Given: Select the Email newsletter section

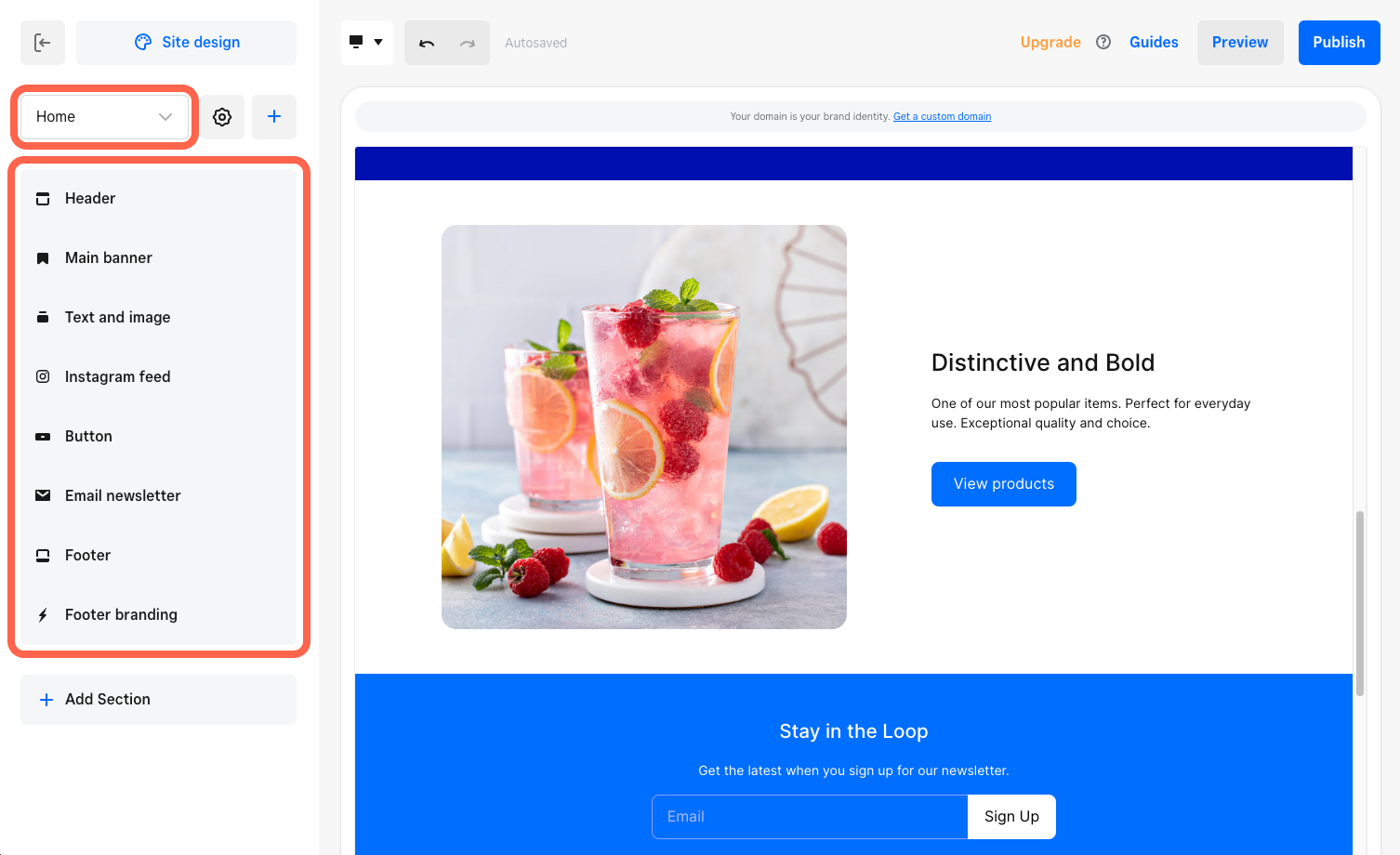Looking at the screenshot, I should [x=159, y=495].
